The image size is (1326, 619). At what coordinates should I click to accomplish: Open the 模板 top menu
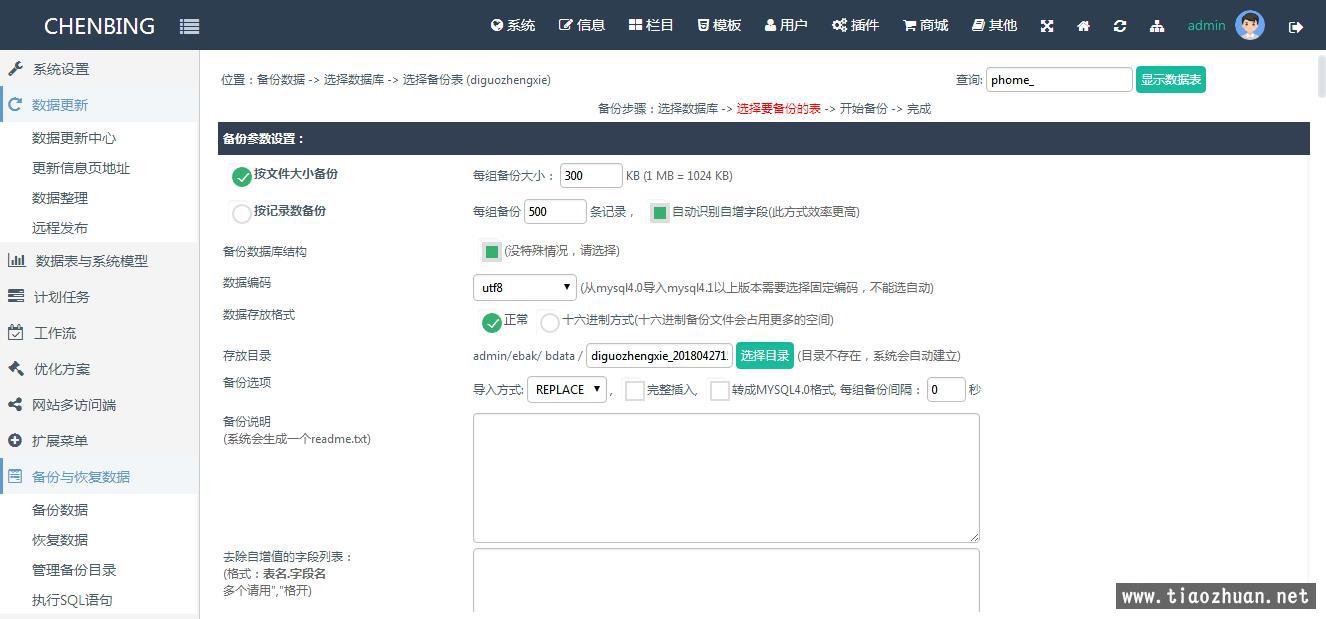(719, 25)
